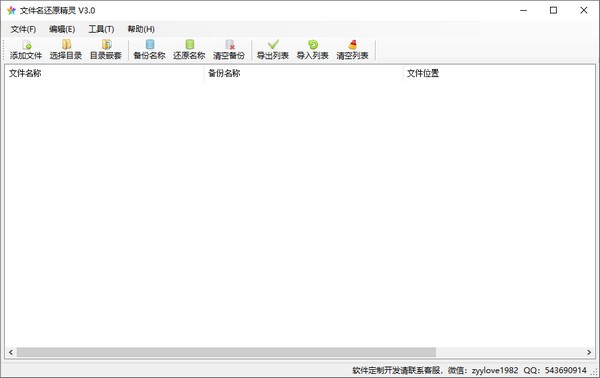The image size is (600, 378).
Task: Click the app star icon in title bar
Action: pos(11,10)
